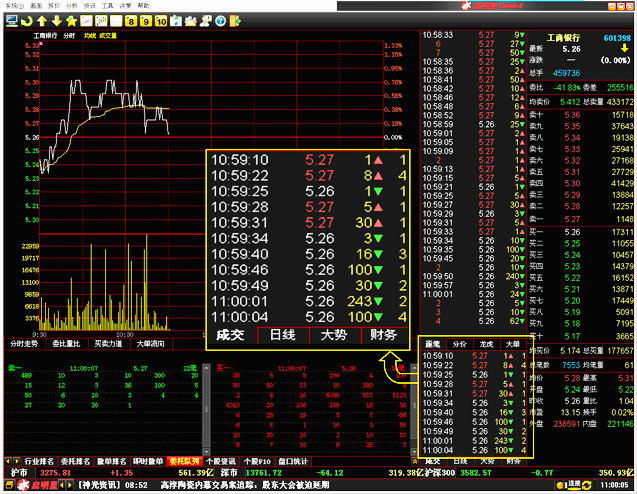This screenshot has width=637, height=494.
Task: Open the 工具 menu
Action: point(107,5)
